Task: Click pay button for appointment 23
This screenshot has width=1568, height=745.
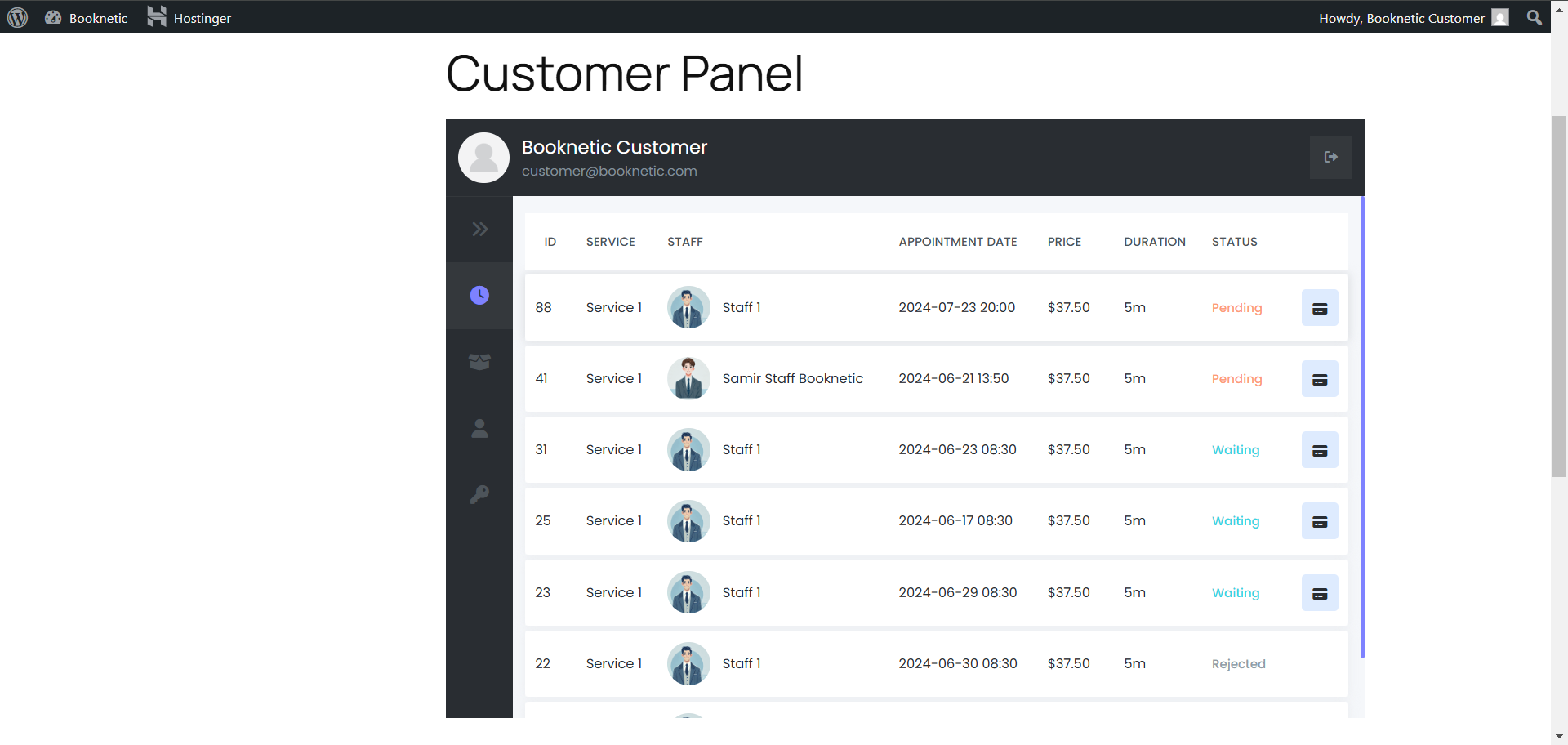Action: pyautogui.click(x=1320, y=593)
